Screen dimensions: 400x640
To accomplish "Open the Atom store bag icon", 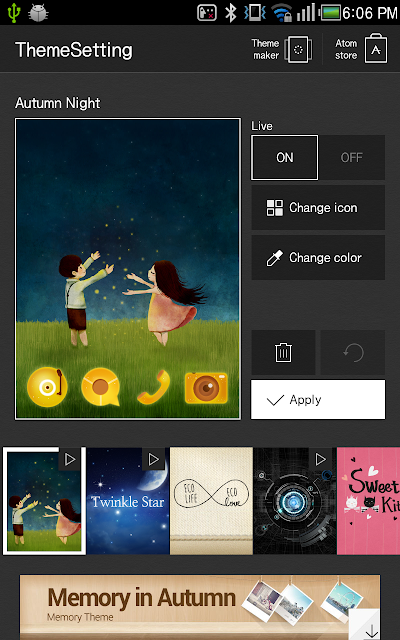I will click(x=376, y=49).
